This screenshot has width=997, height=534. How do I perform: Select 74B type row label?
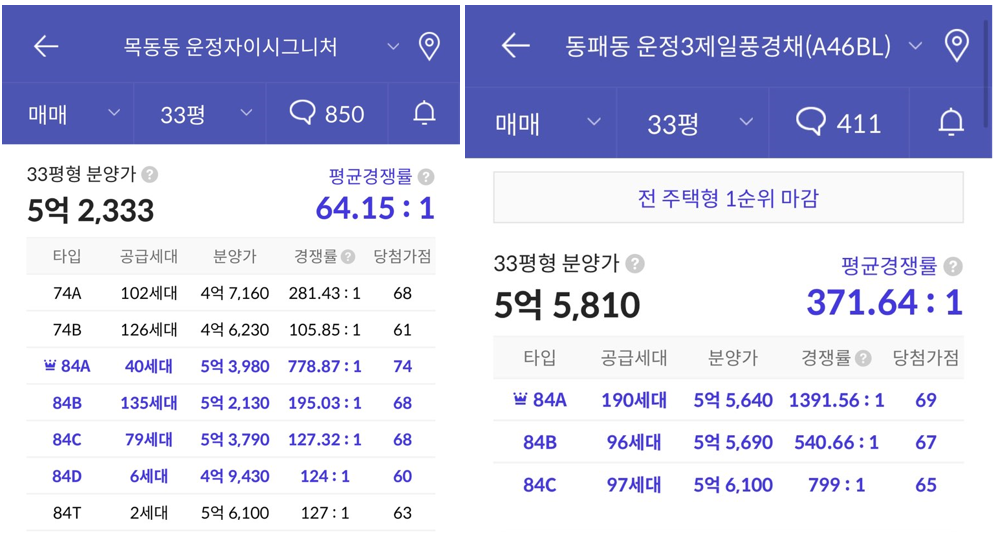pos(67,329)
